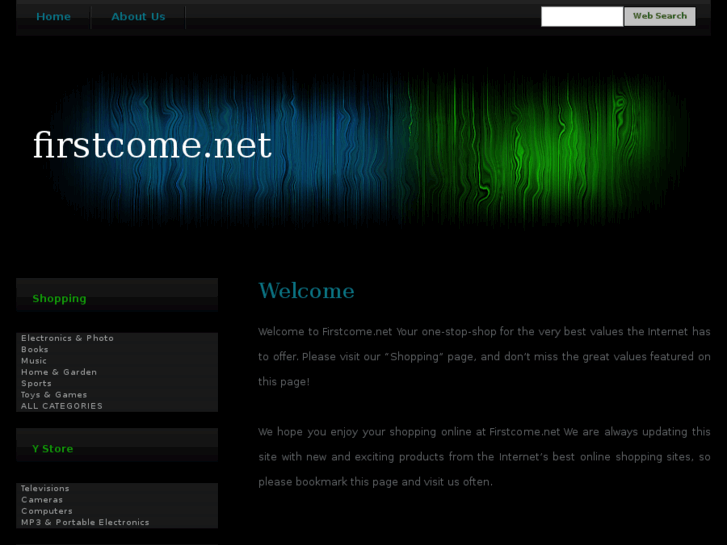The image size is (727, 545).
Task: Select Computers in Y Store
Action: coord(47,511)
